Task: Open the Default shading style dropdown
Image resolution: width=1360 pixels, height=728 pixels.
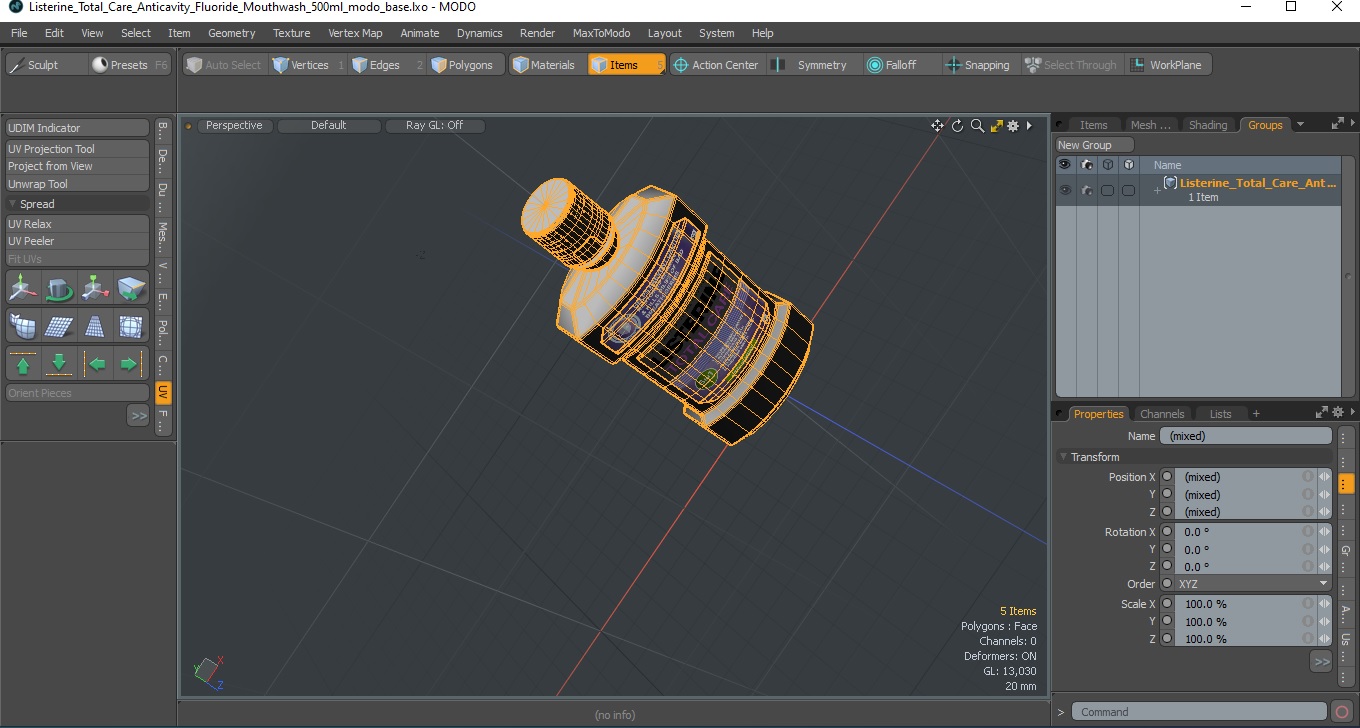Action: (x=329, y=126)
